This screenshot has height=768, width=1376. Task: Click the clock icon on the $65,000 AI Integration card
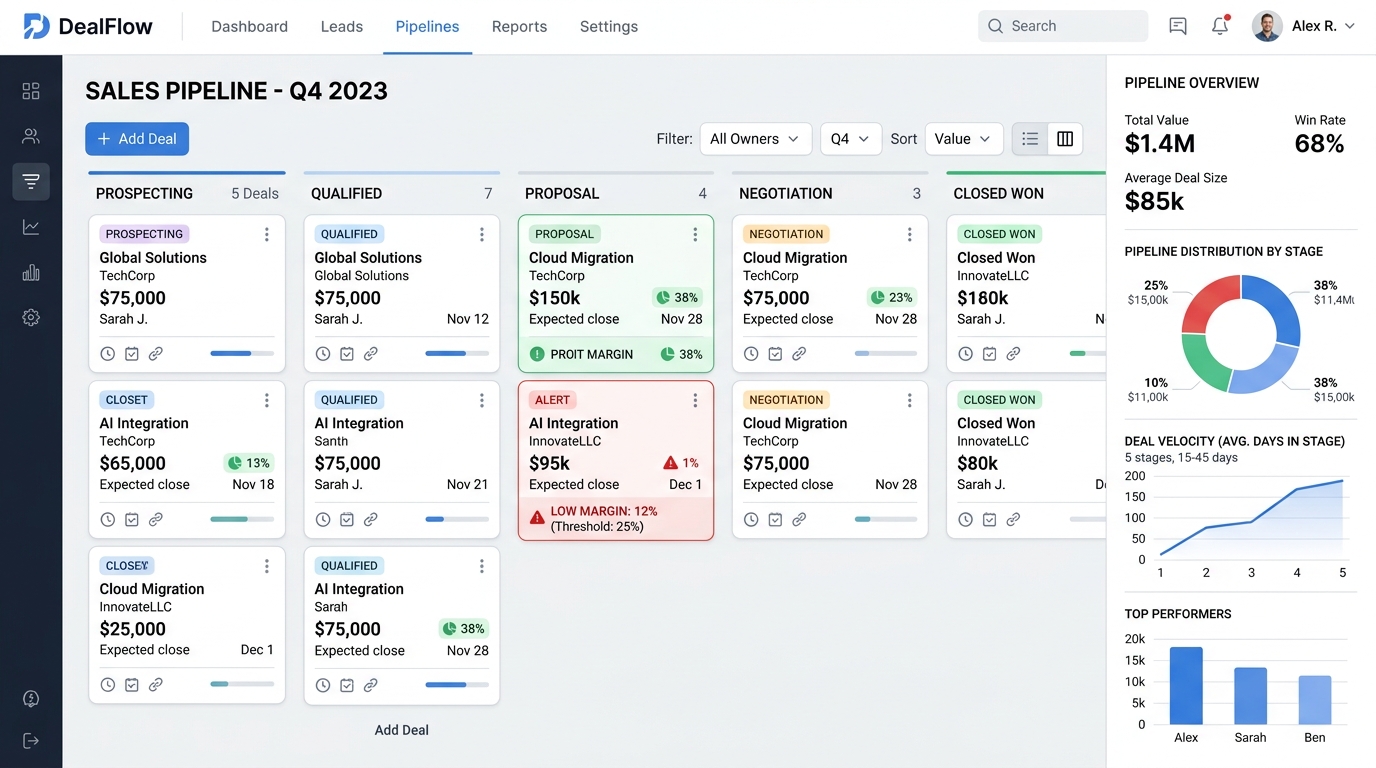click(x=108, y=520)
